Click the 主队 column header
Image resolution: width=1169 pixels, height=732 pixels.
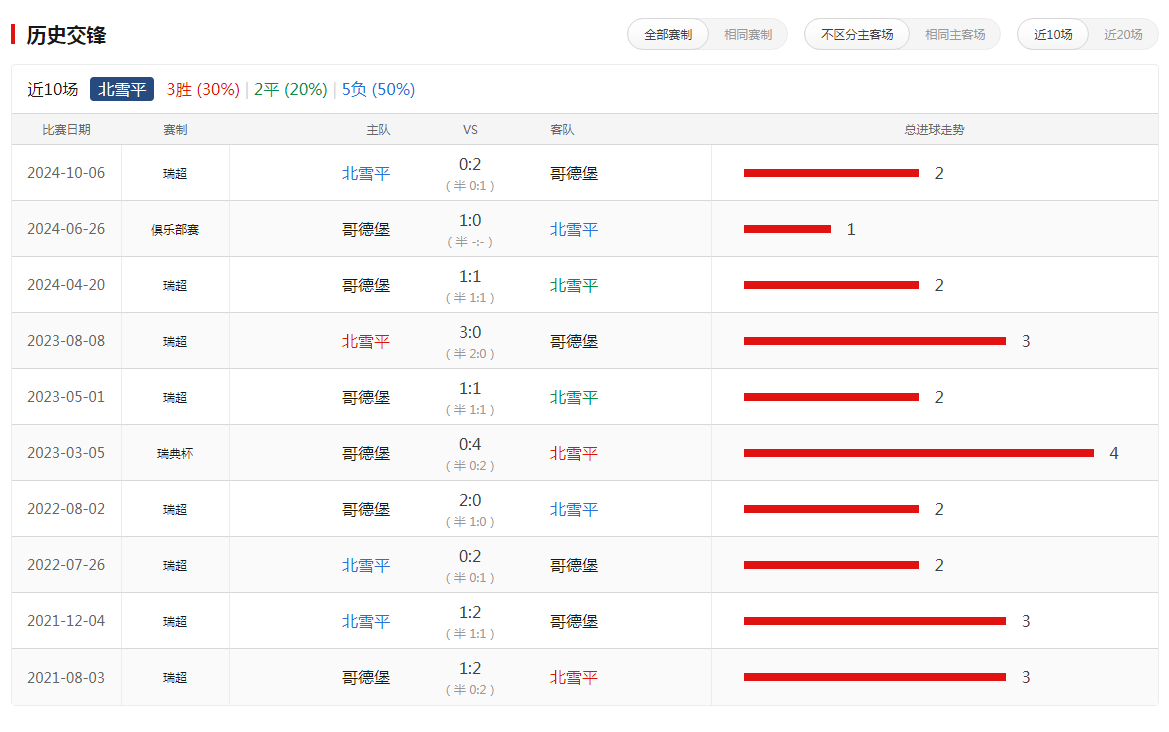tap(378, 130)
